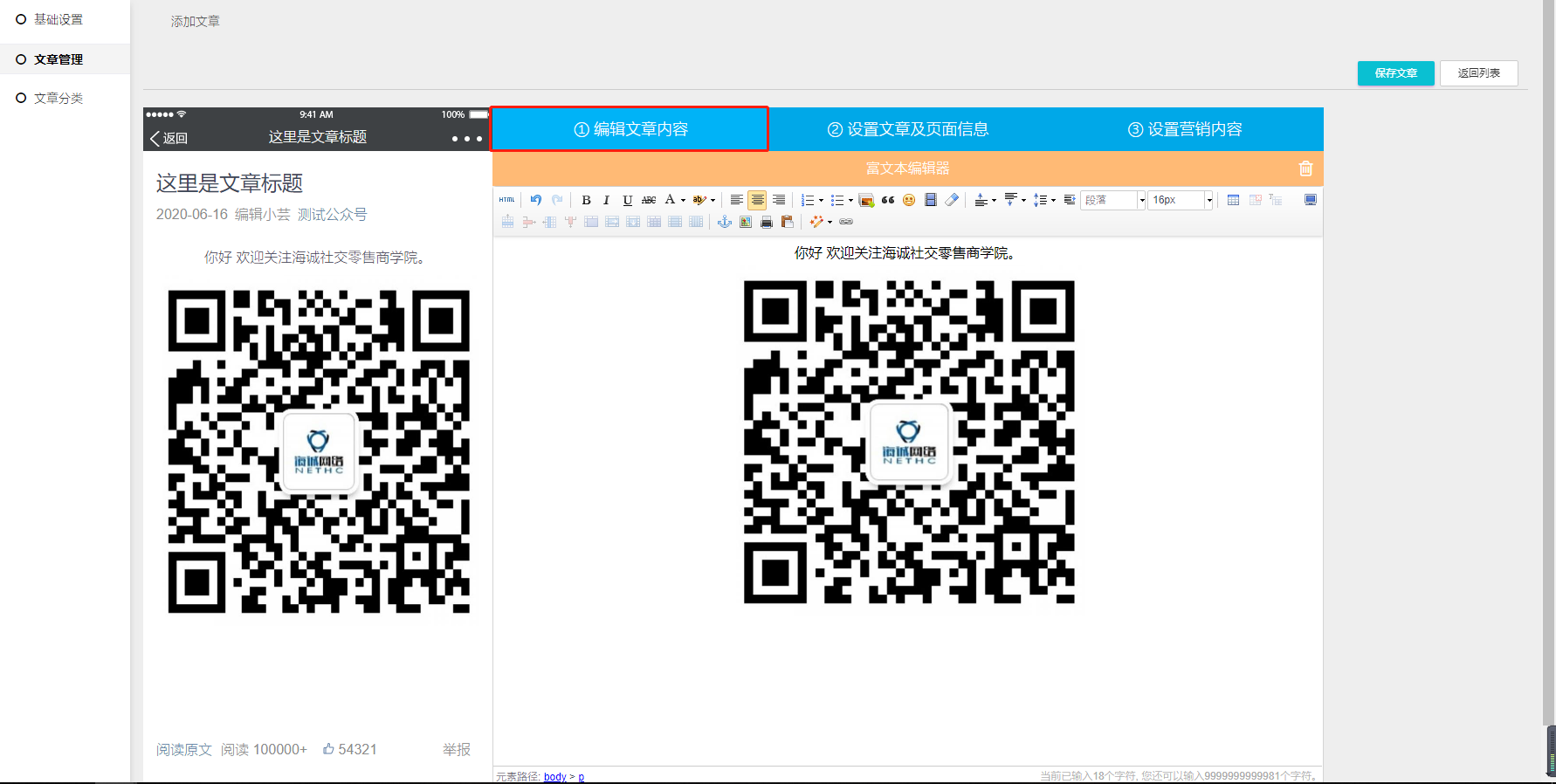Image resolution: width=1556 pixels, height=784 pixels.
Task: Set text alignment to right
Action: pyautogui.click(x=779, y=200)
